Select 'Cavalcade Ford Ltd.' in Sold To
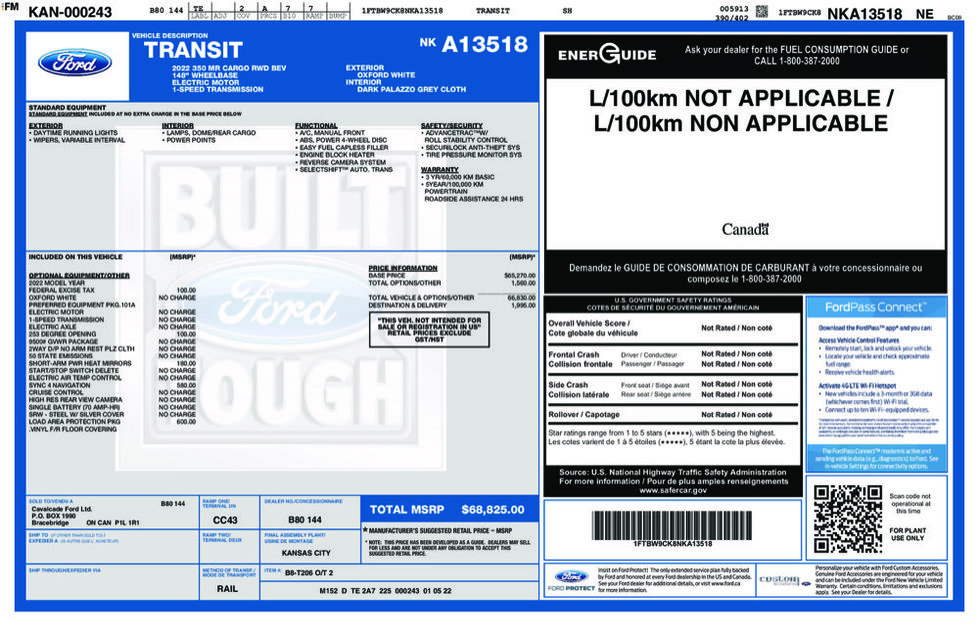 point(61,509)
